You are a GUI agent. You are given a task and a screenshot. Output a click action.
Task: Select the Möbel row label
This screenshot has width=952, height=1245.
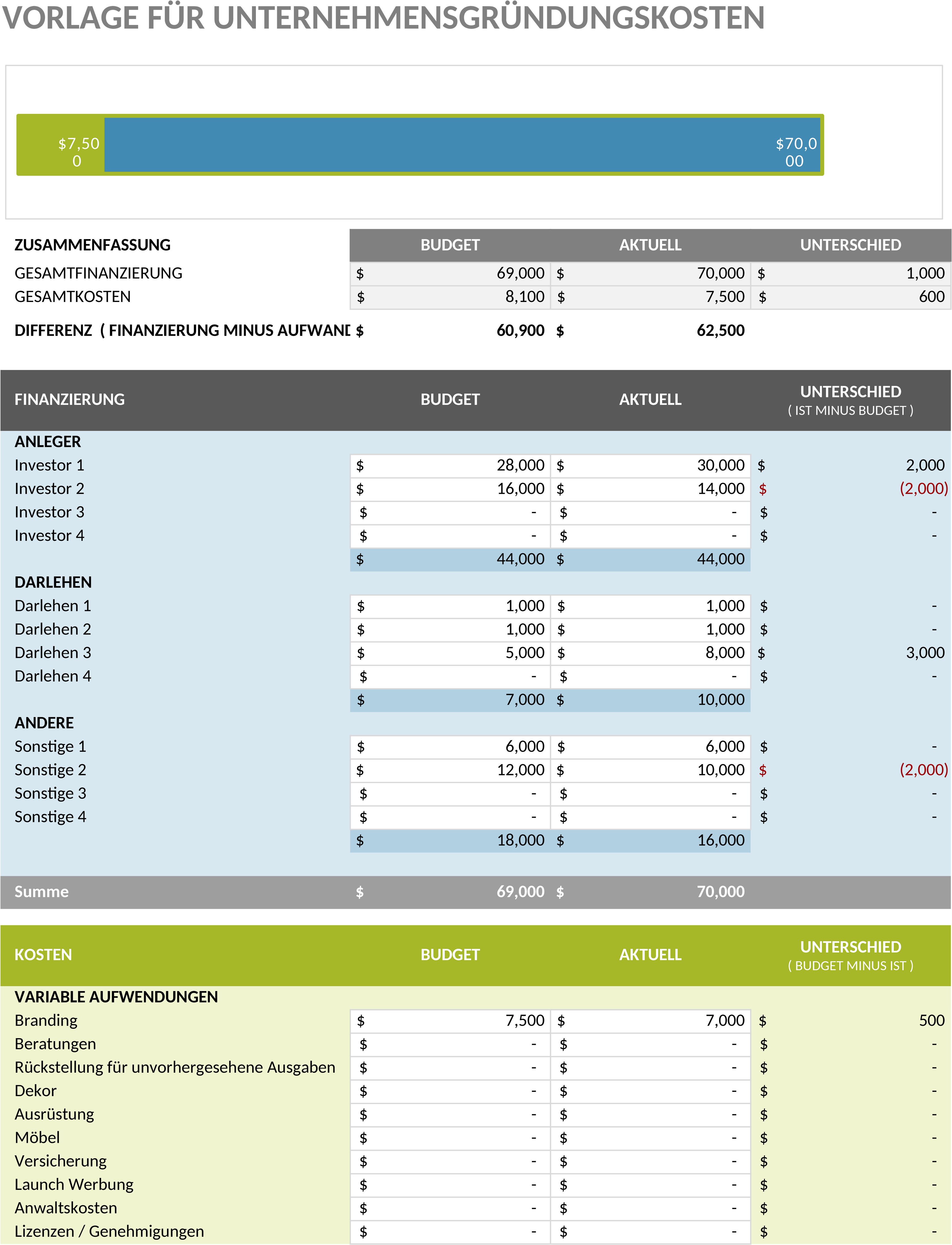click(37, 1138)
